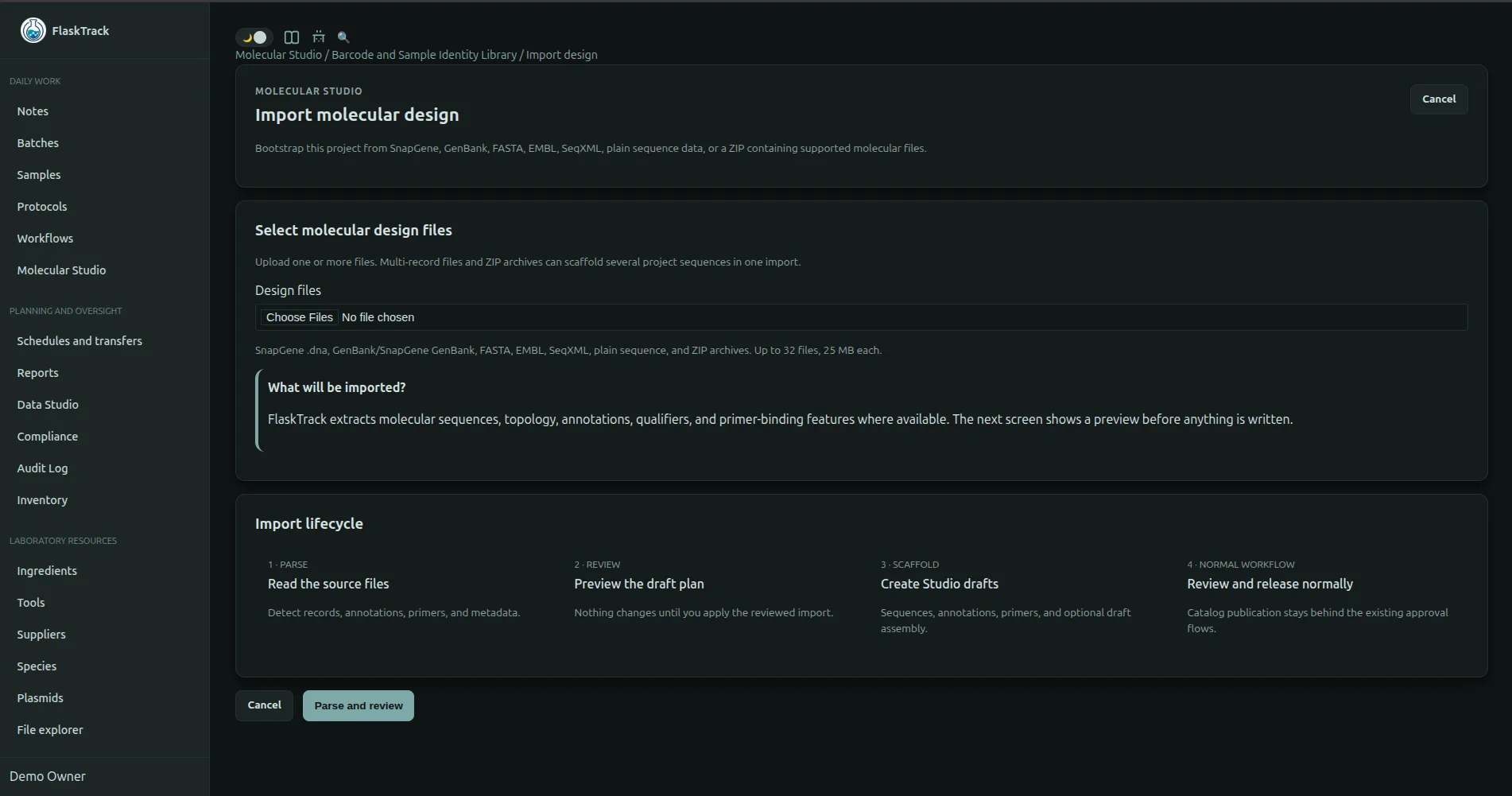Click the Cancel button in header card

point(1439,99)
